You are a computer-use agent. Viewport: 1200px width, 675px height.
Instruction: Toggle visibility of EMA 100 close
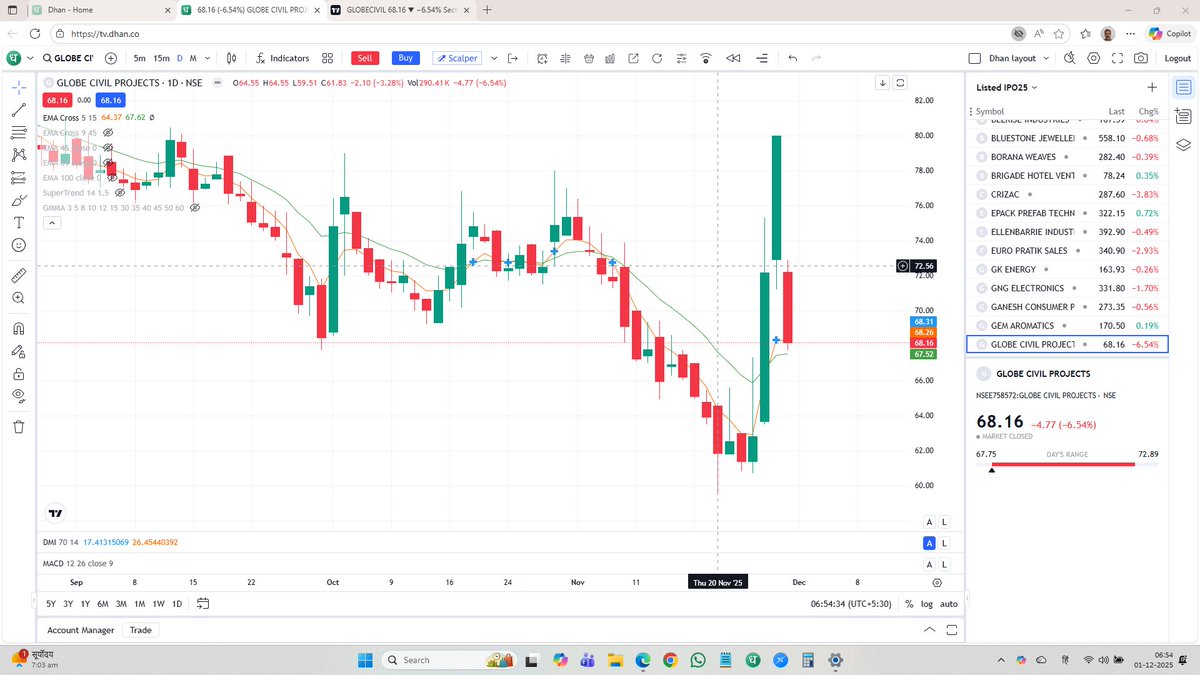[x=112, y=177]
